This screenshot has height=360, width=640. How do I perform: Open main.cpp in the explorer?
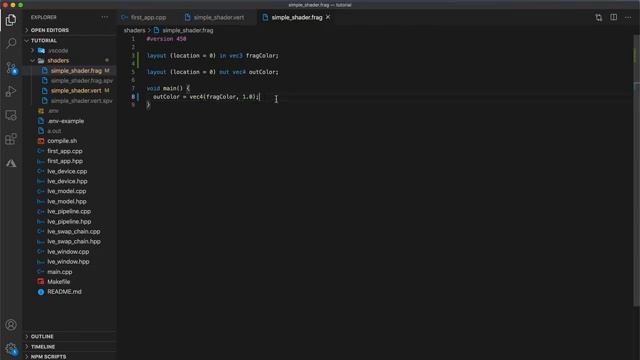pyautogui.click(x=70, y=271)
